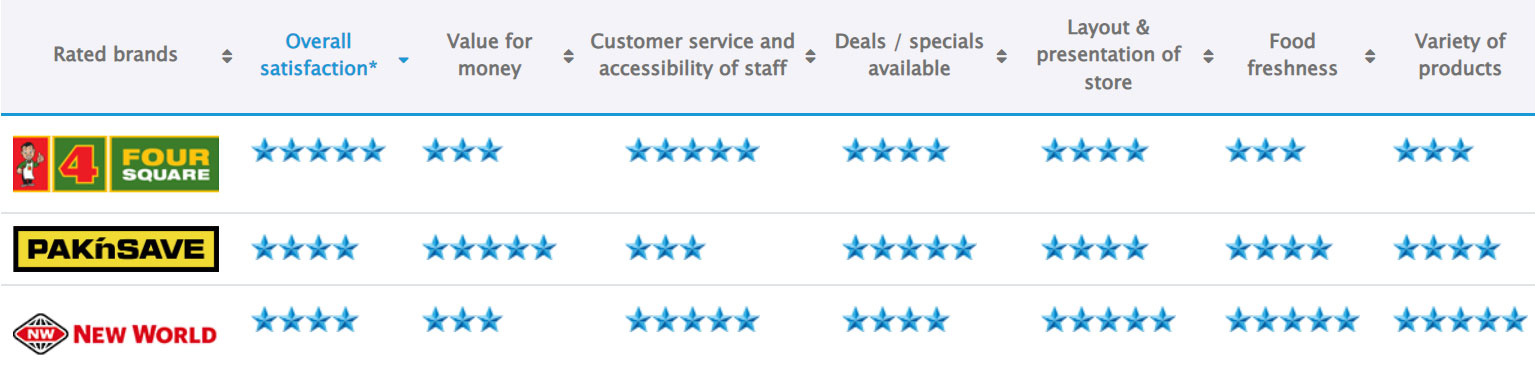
Task: Click New World's variety of products stars
Action: (1460, 320)
